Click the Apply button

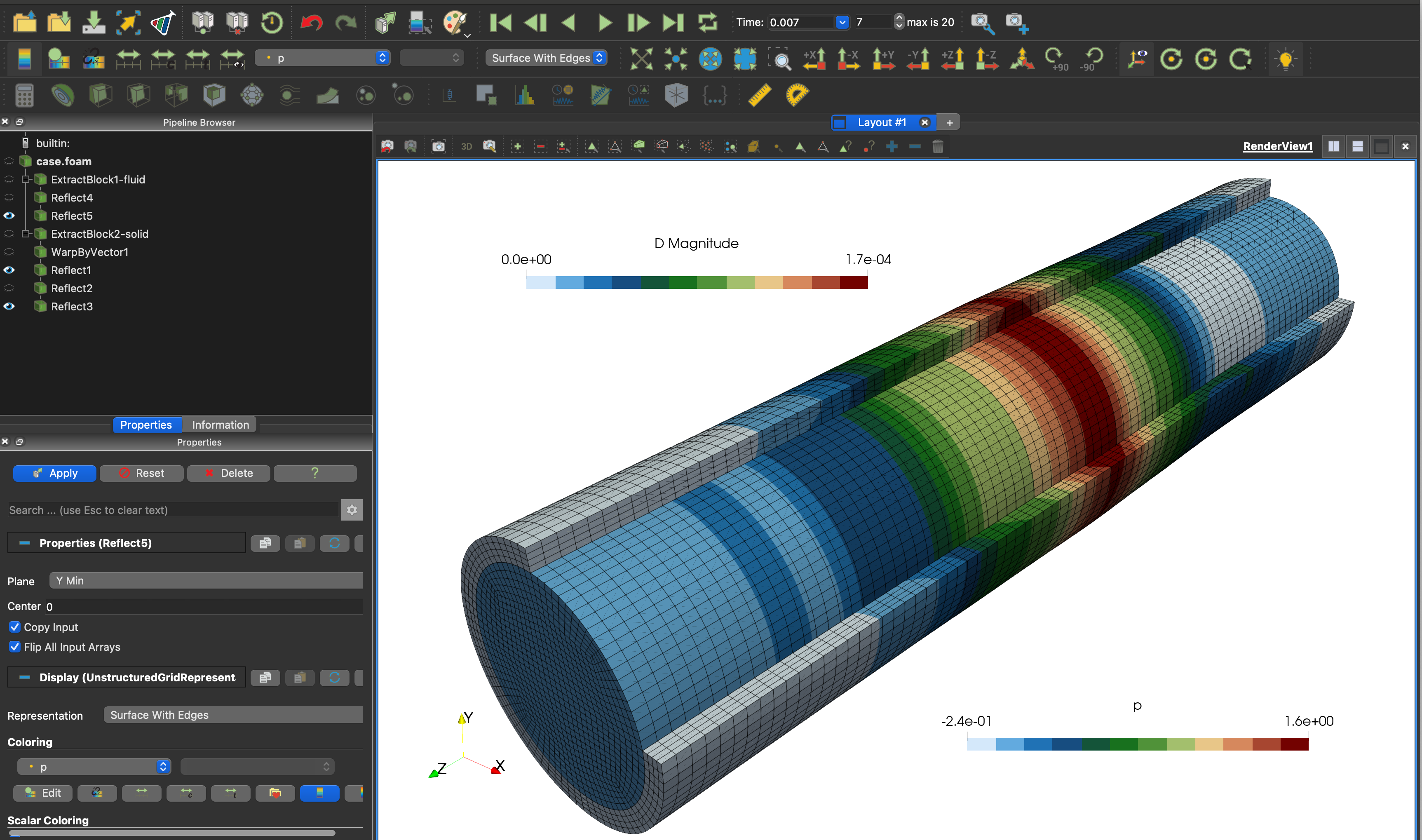click(x=54, y=473)
